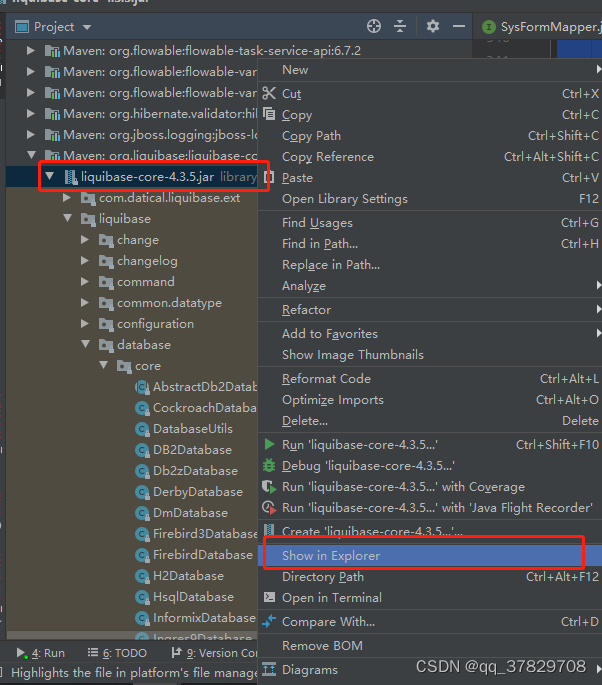Image resolution: width=602 pixels, height=685 pixels.
Task: Select Replace in Path menu entry
Action: tap(430, 264)
